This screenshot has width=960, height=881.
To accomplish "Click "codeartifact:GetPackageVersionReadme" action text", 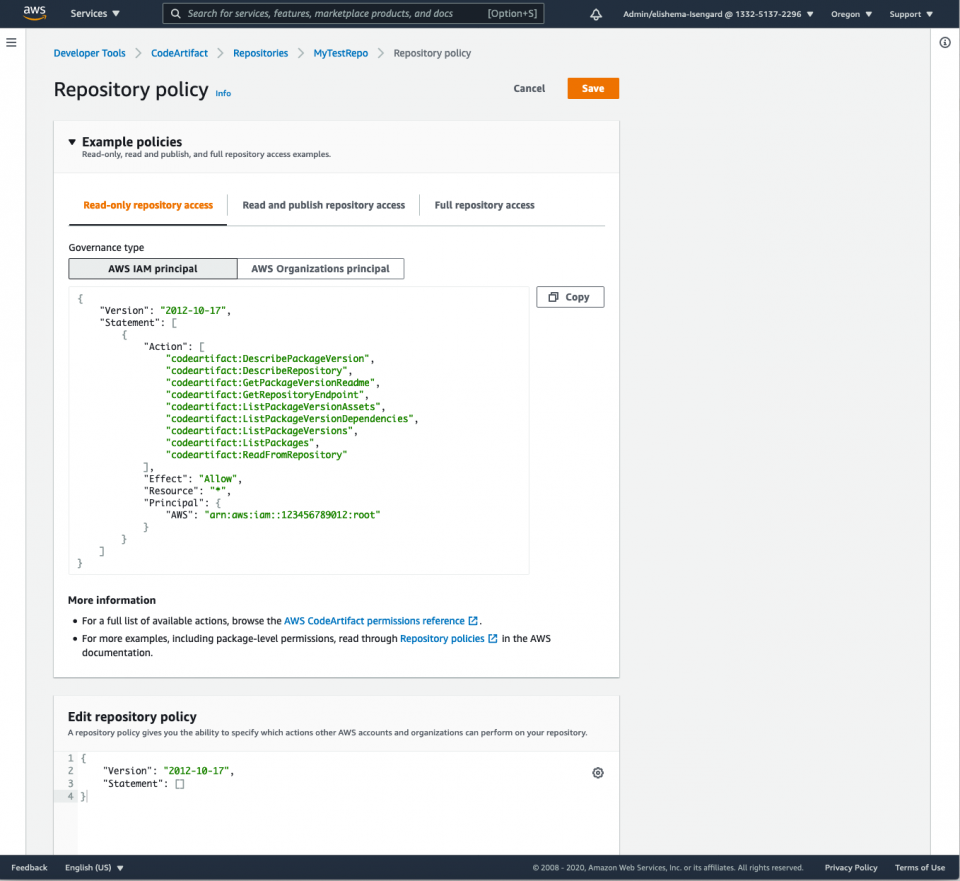I will [x=270, y=383].
